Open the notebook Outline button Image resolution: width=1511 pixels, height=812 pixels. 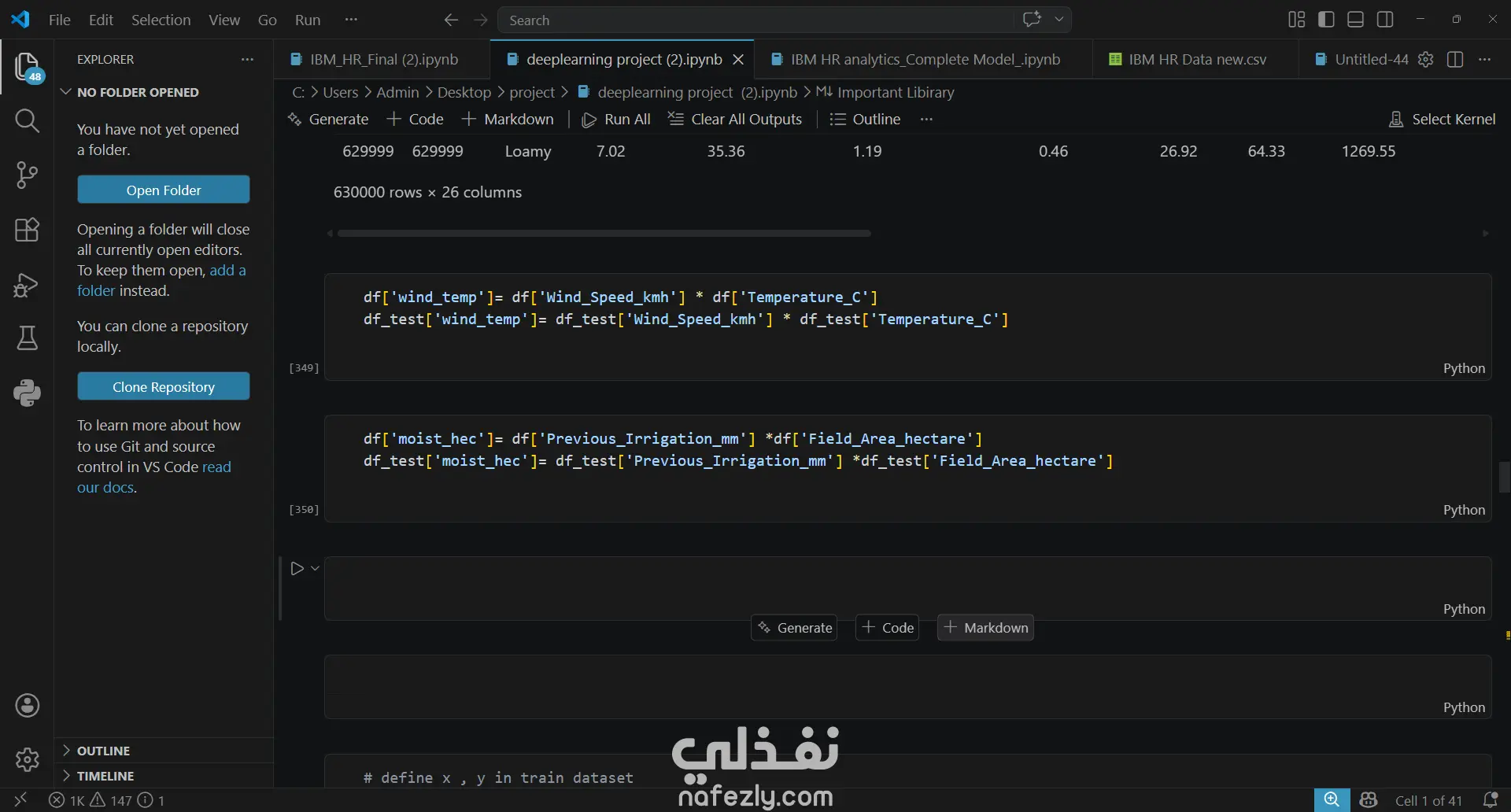point(865,119)
